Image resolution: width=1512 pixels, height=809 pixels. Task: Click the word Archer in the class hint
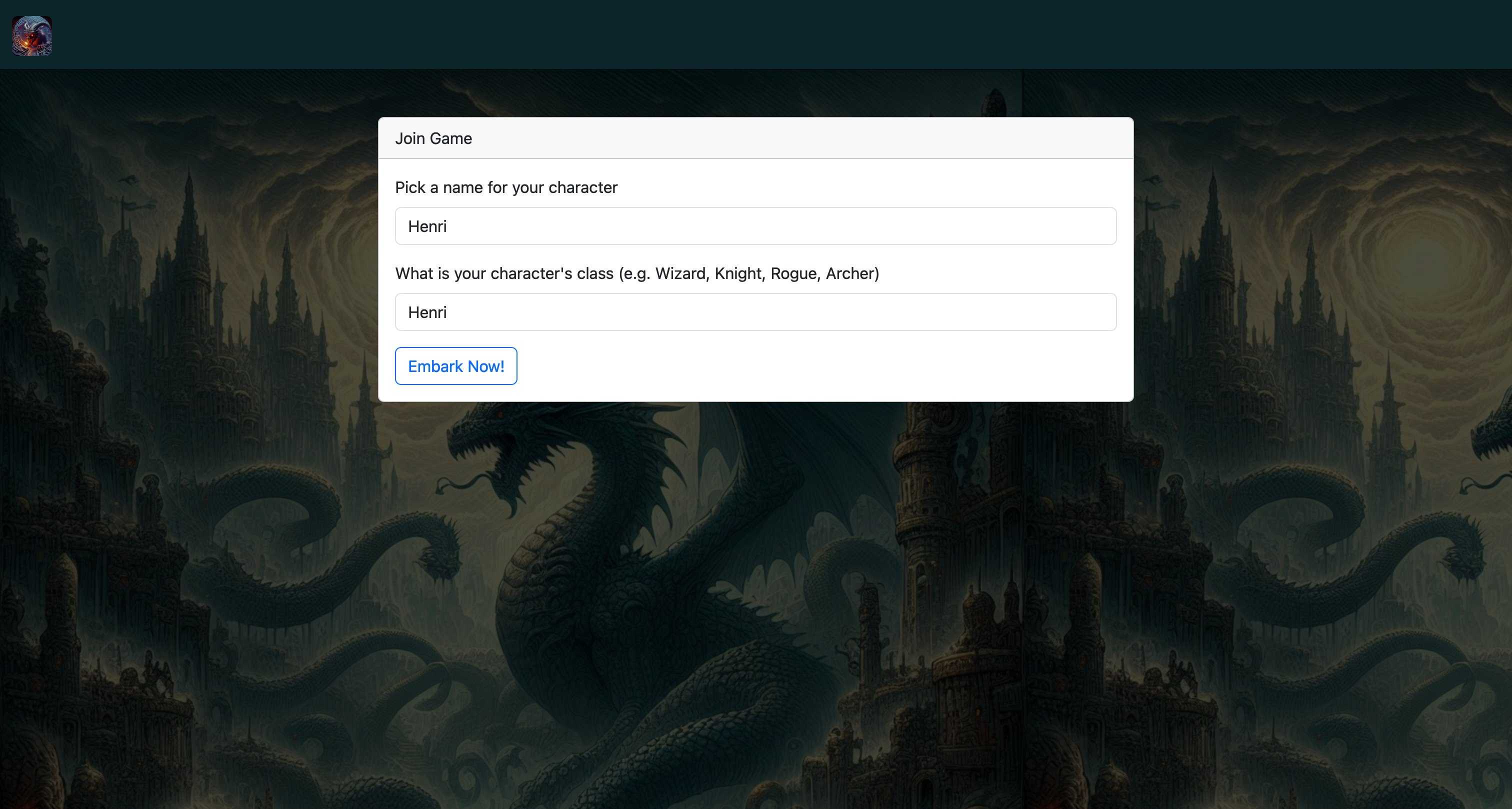[850, 273]
